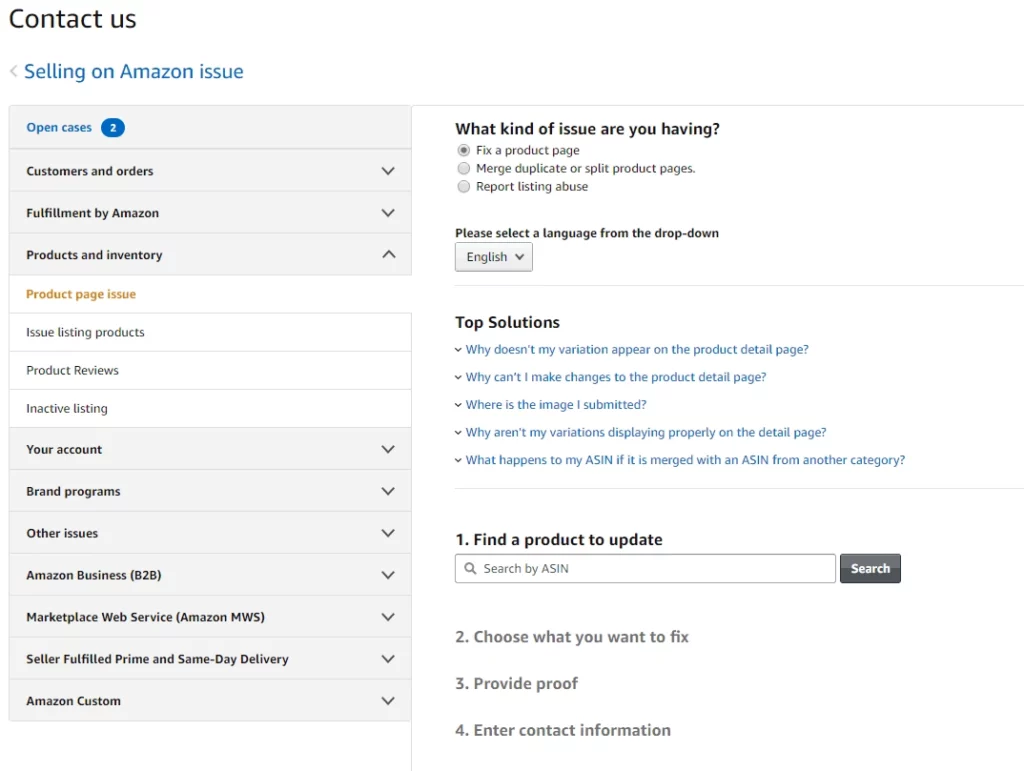Open Product Reviews item
This screenshot has height=771, width=1024.
coord(210,370)
